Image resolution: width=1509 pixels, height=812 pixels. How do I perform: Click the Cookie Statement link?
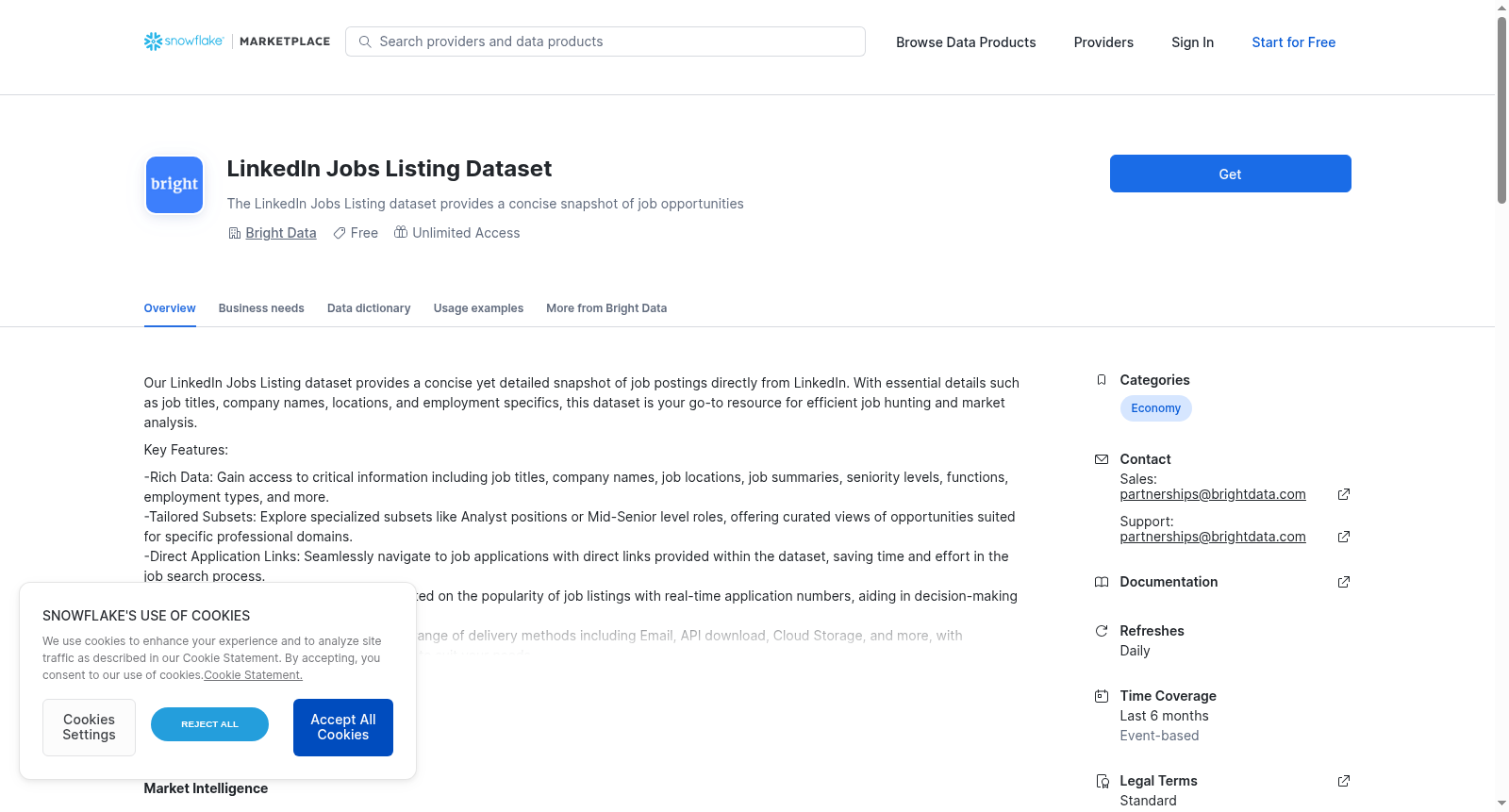[x=254, y=675]
